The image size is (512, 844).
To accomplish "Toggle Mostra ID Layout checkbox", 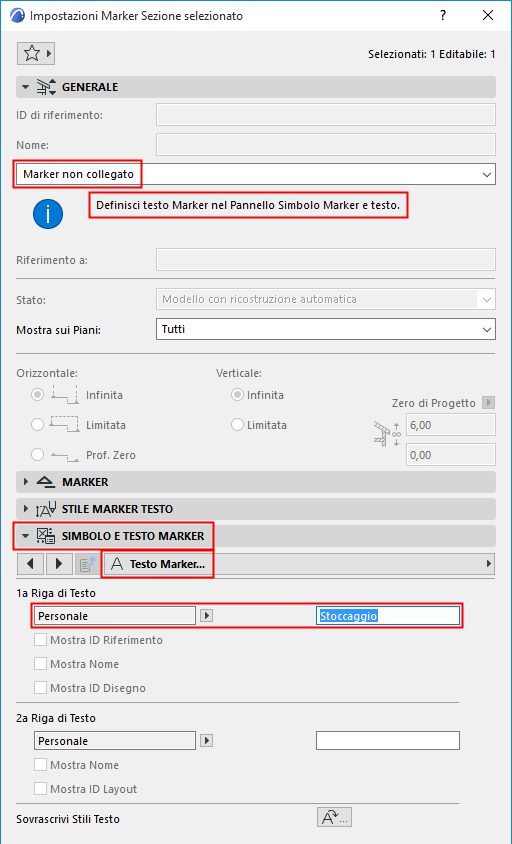I will click(x=40, y=789).
